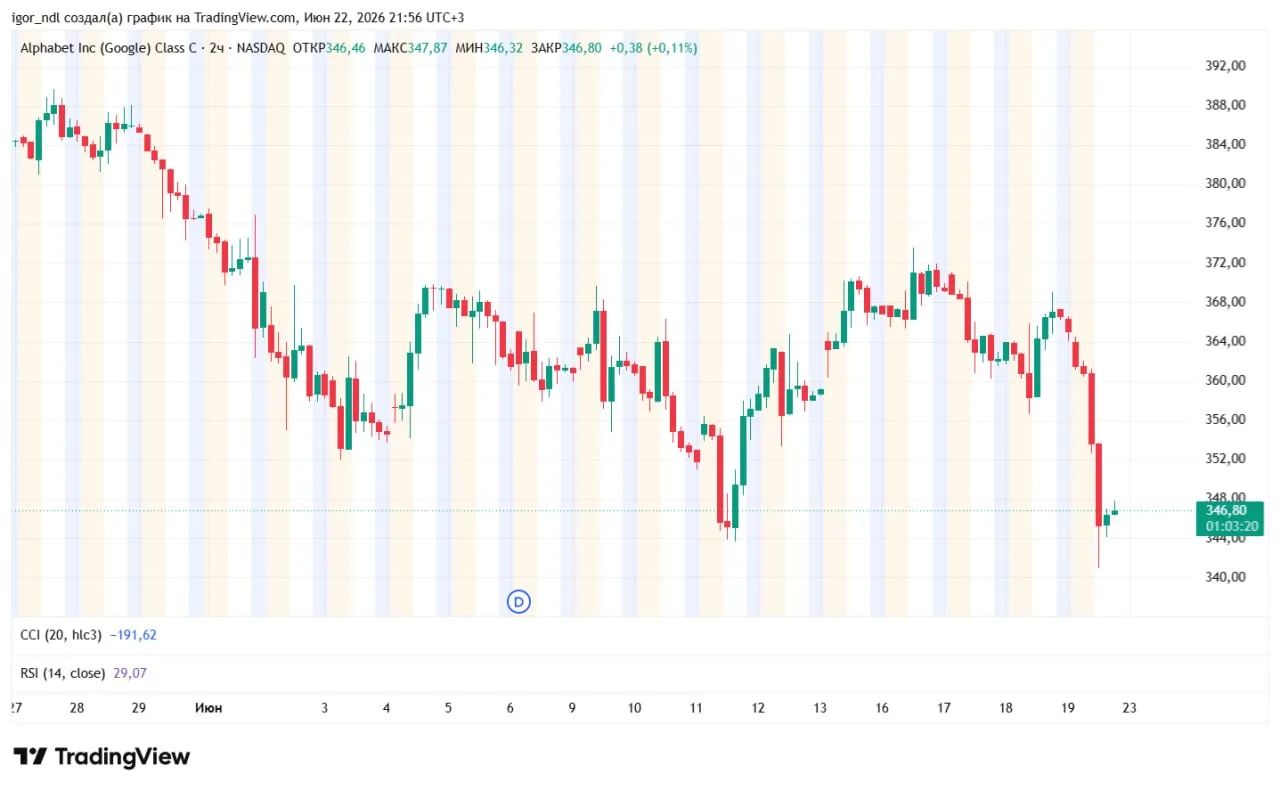
Task: Click the 364,00 price axis label
Action: 1225,341
